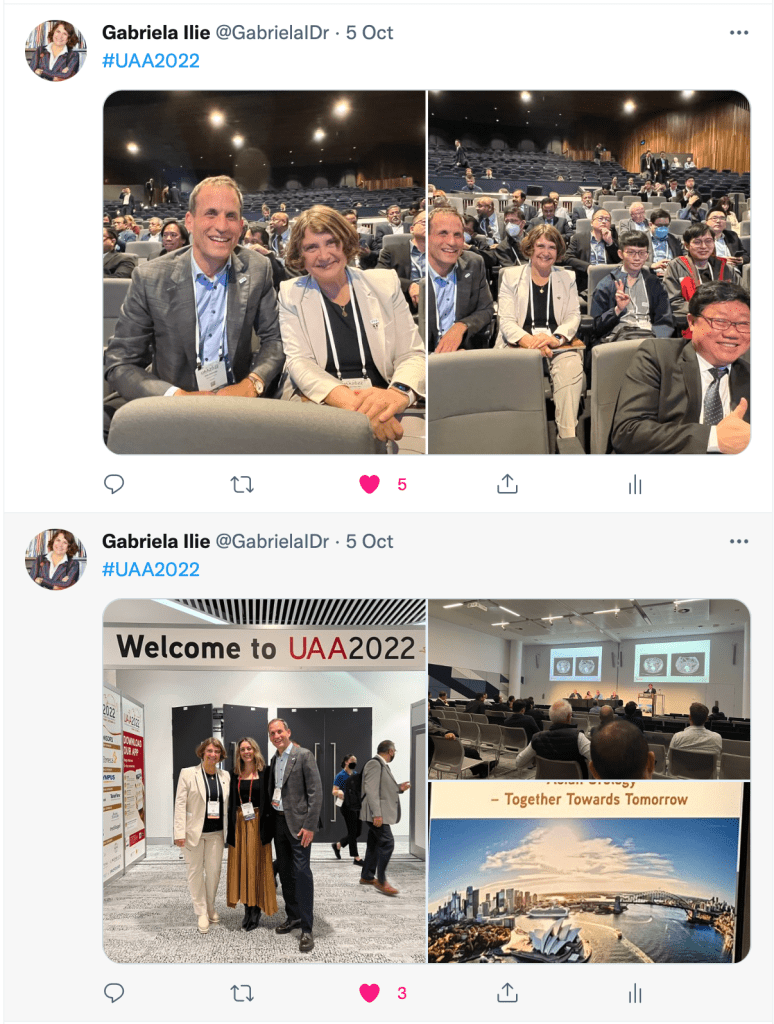
Task: Open more options menu for first tweet
Action: coord(739,33)
